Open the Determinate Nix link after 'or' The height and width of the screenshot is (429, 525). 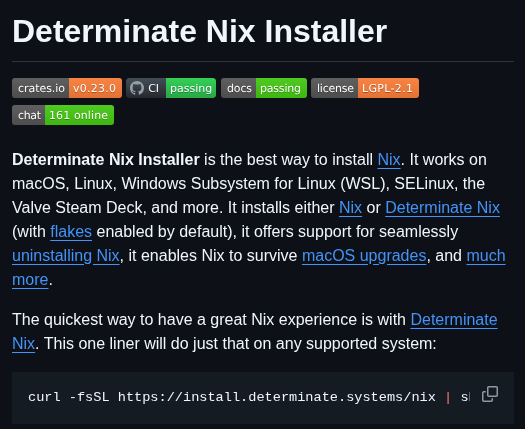442,208
